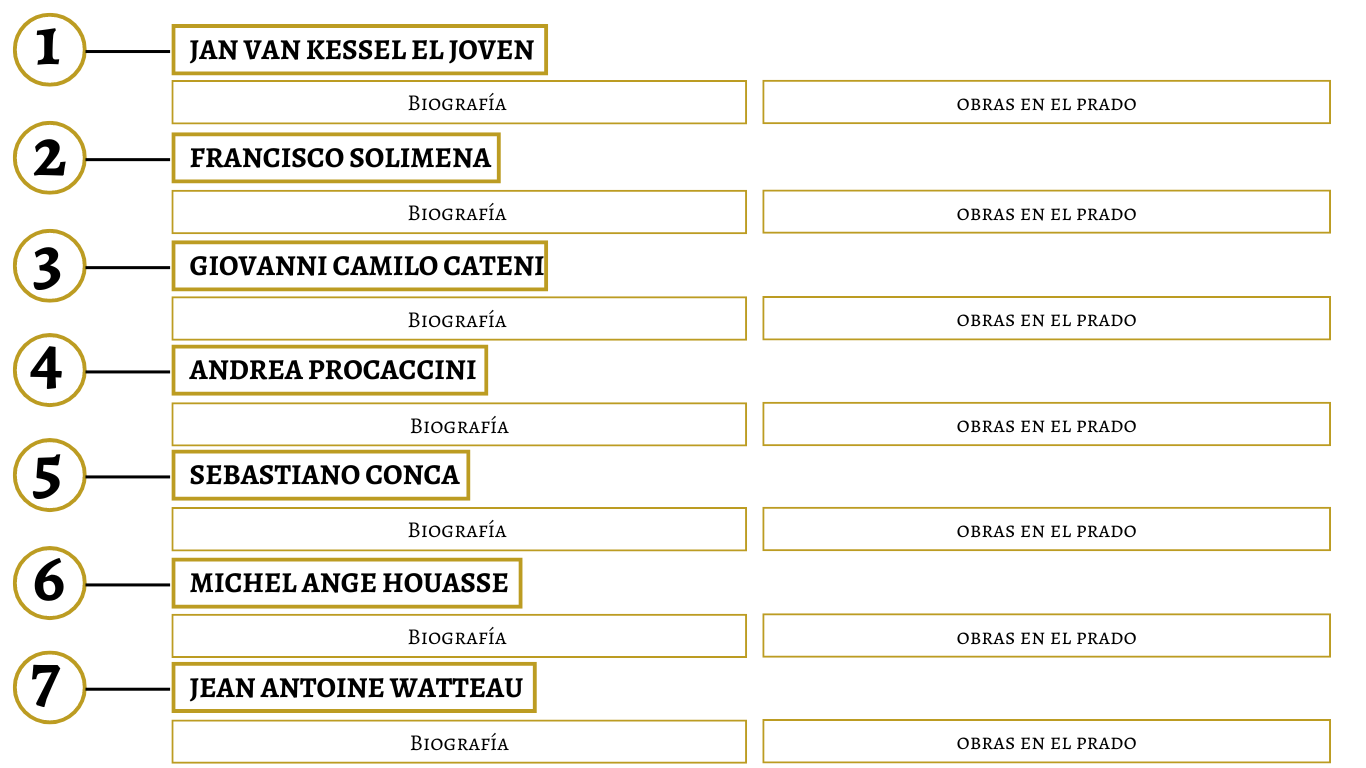This screenshot has width=1366, height=768.
Task: Open Biografía for Jean Antoine Watteau
Action: click(459, 741)
